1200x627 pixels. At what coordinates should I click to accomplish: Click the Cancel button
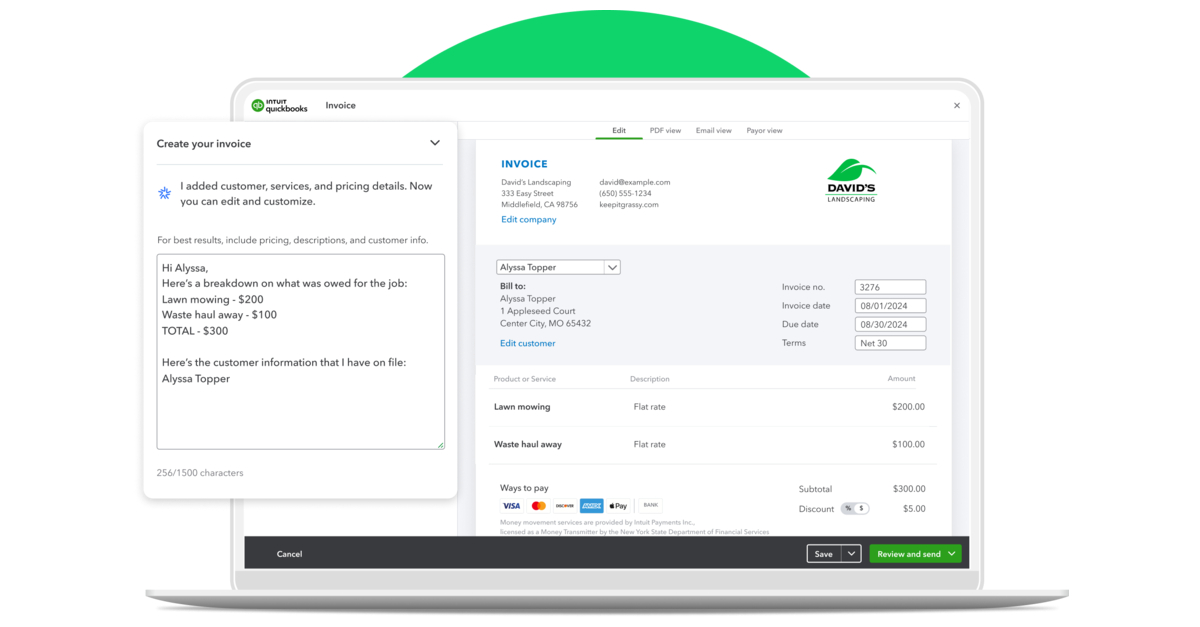[290, 553]
